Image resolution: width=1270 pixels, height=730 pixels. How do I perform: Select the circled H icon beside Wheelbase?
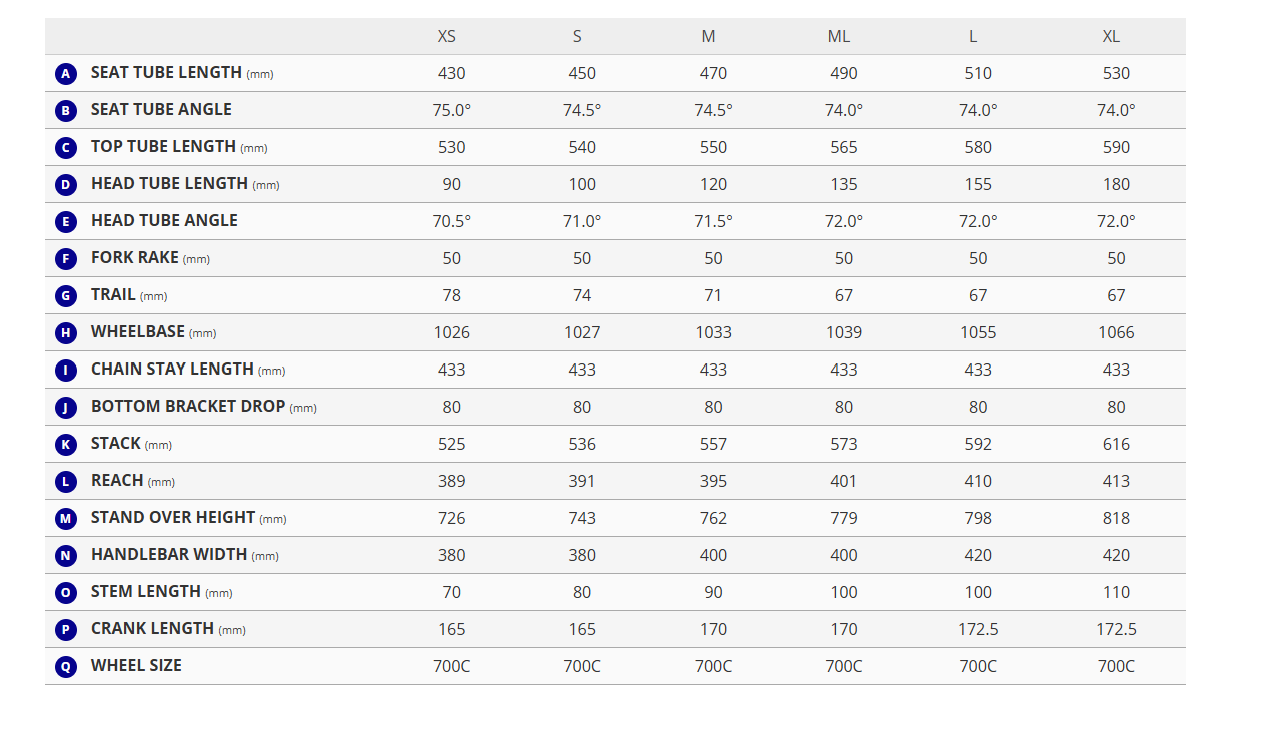[x=66, y=333]
